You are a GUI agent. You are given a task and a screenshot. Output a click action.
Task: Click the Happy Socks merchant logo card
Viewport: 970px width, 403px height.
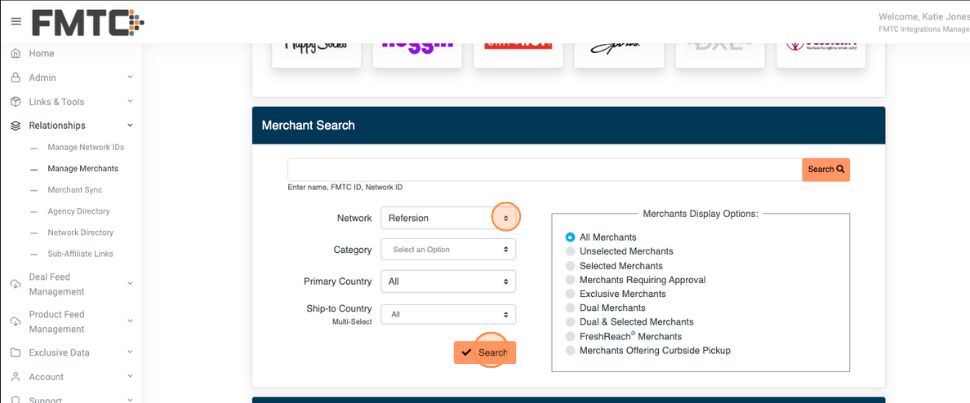click(316, 48)
